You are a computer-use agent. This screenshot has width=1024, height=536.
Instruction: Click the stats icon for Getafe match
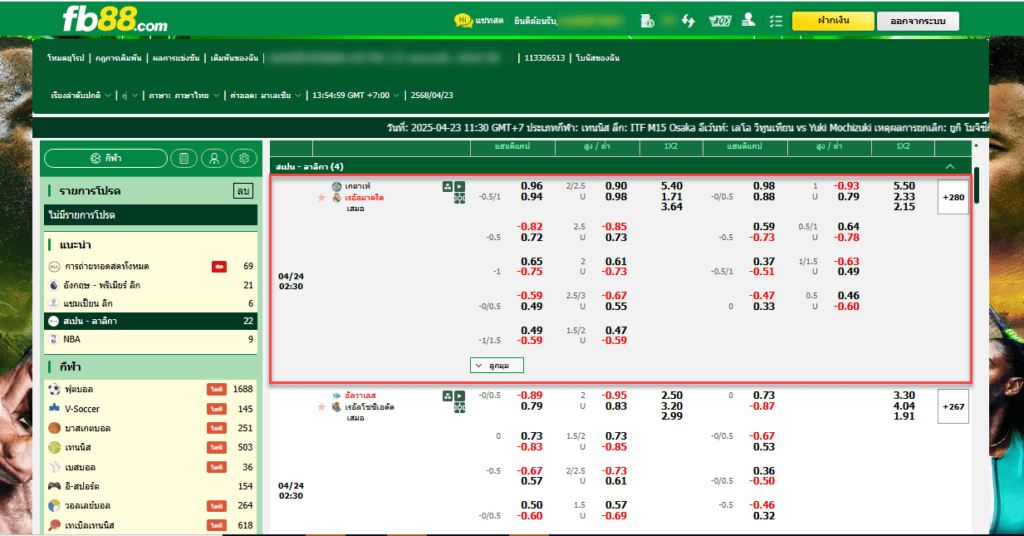point(447,187)
